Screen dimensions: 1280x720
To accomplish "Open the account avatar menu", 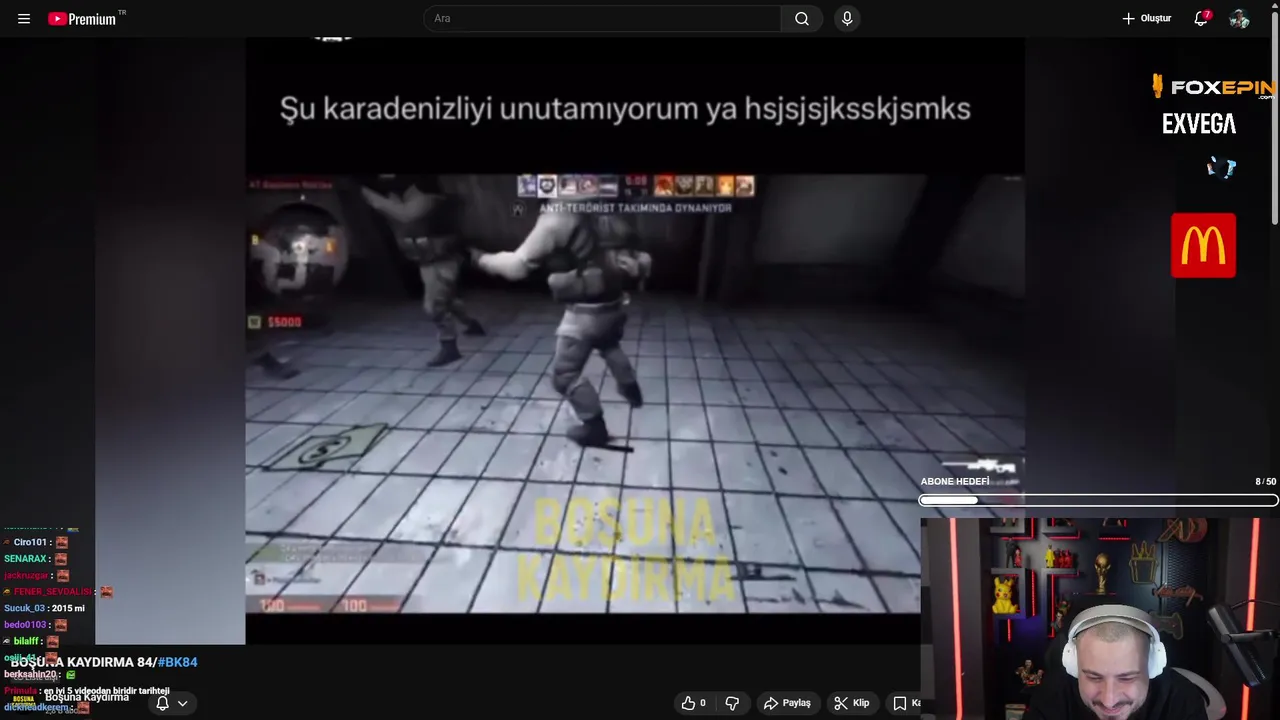I will pyautogui.click(x=1239, y=19).
